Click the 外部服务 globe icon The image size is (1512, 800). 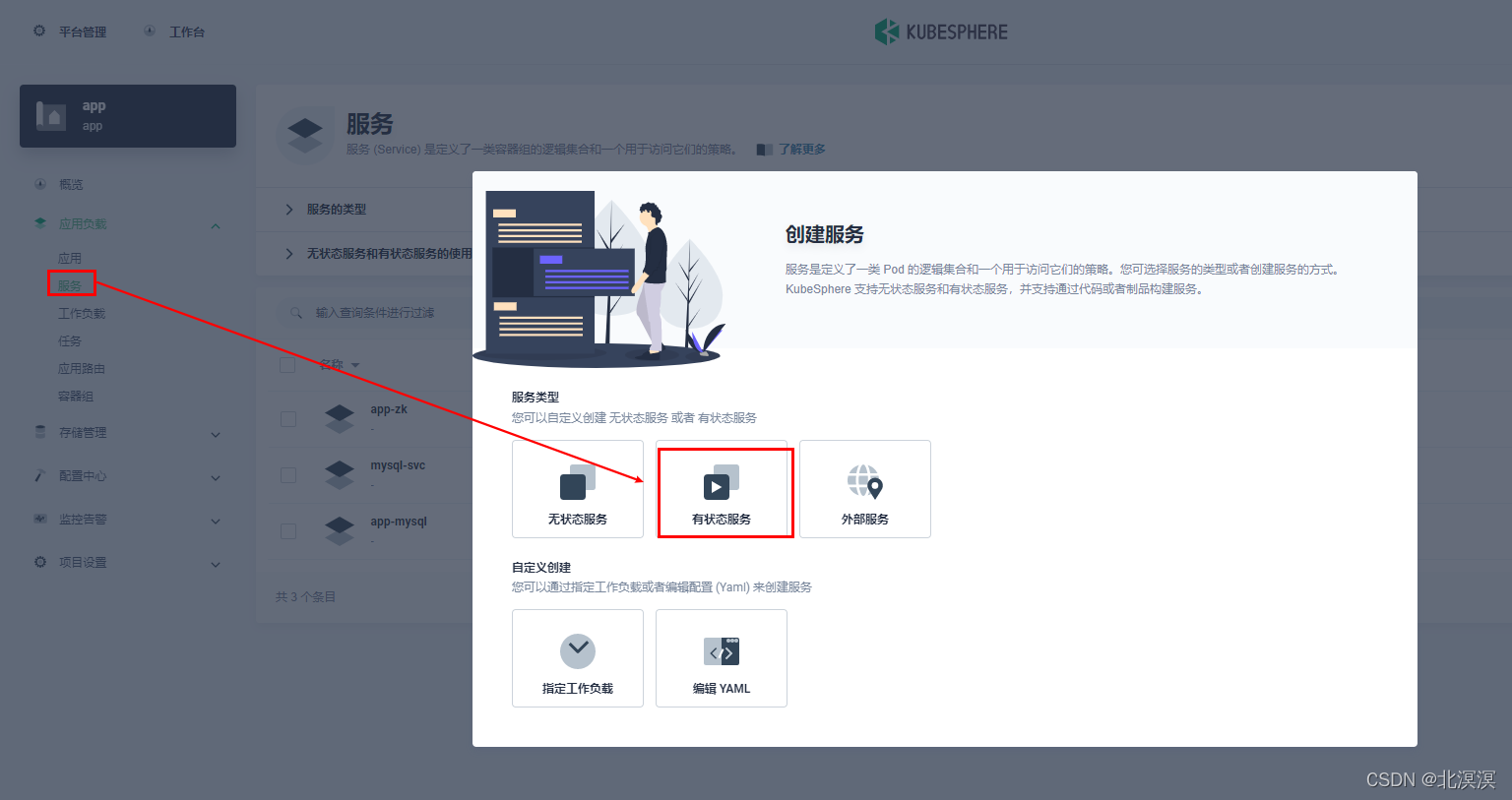(865, 482)
